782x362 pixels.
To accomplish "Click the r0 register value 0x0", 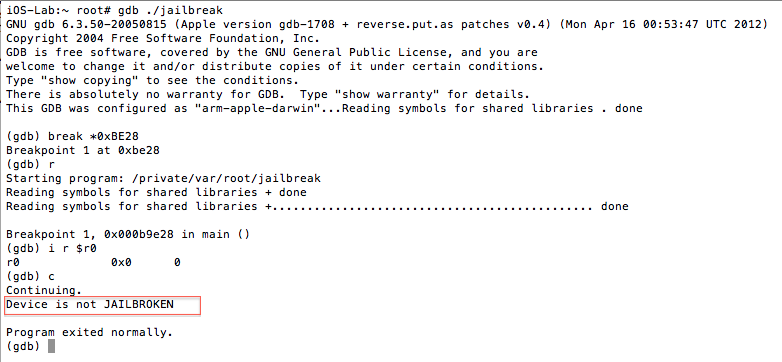I will click(x=121, y=262).
